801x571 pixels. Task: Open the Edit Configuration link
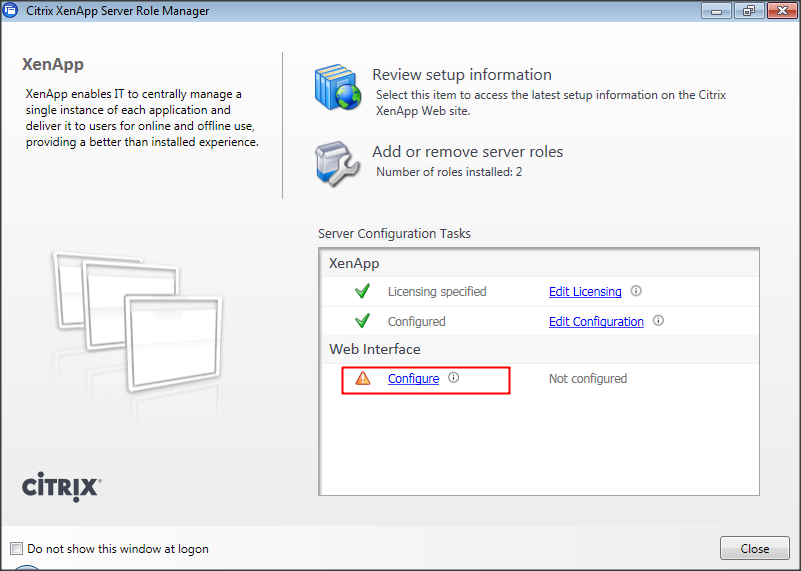point(596,322)
